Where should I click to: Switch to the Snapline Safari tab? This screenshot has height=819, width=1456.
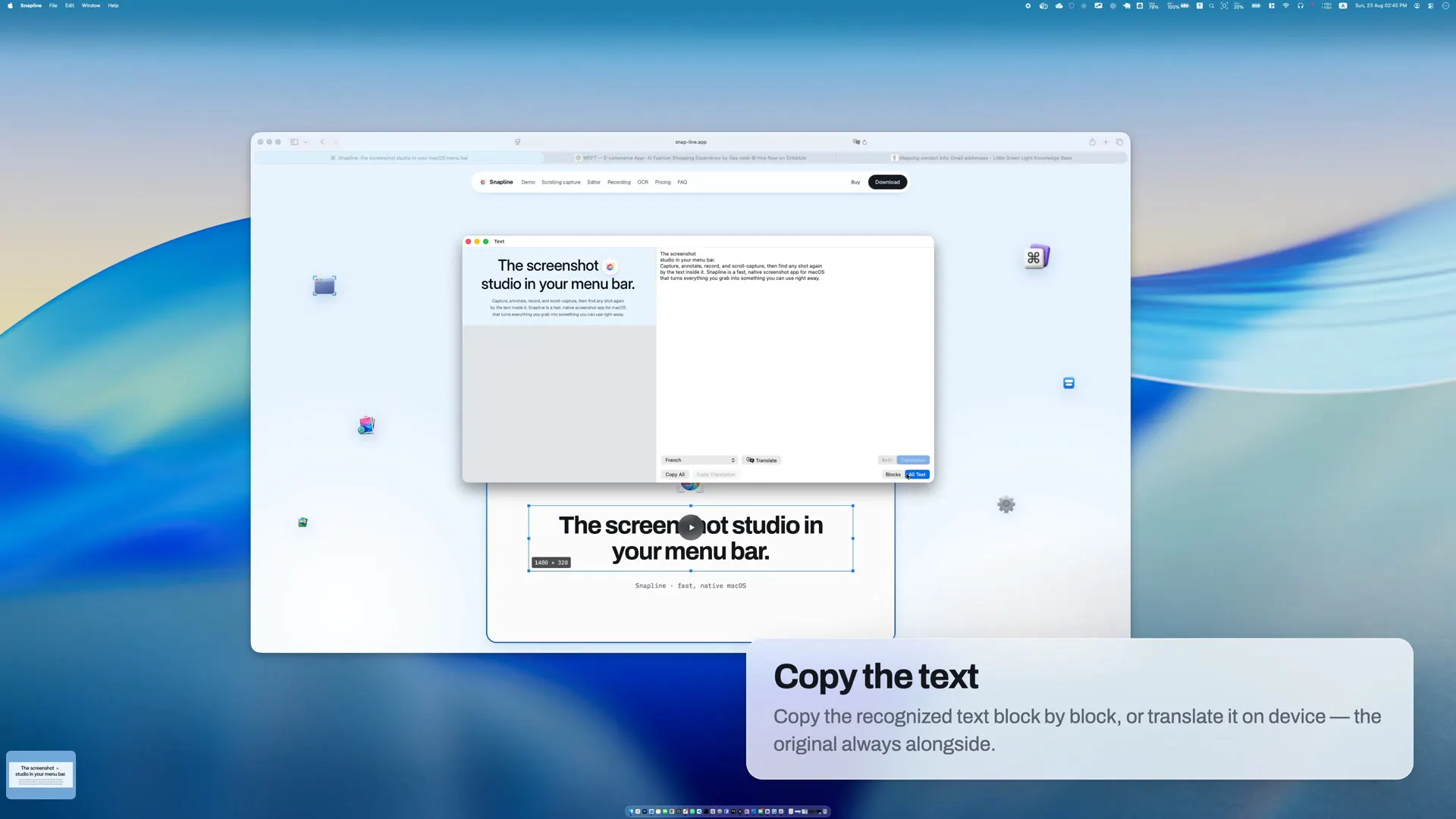point(399,158)
